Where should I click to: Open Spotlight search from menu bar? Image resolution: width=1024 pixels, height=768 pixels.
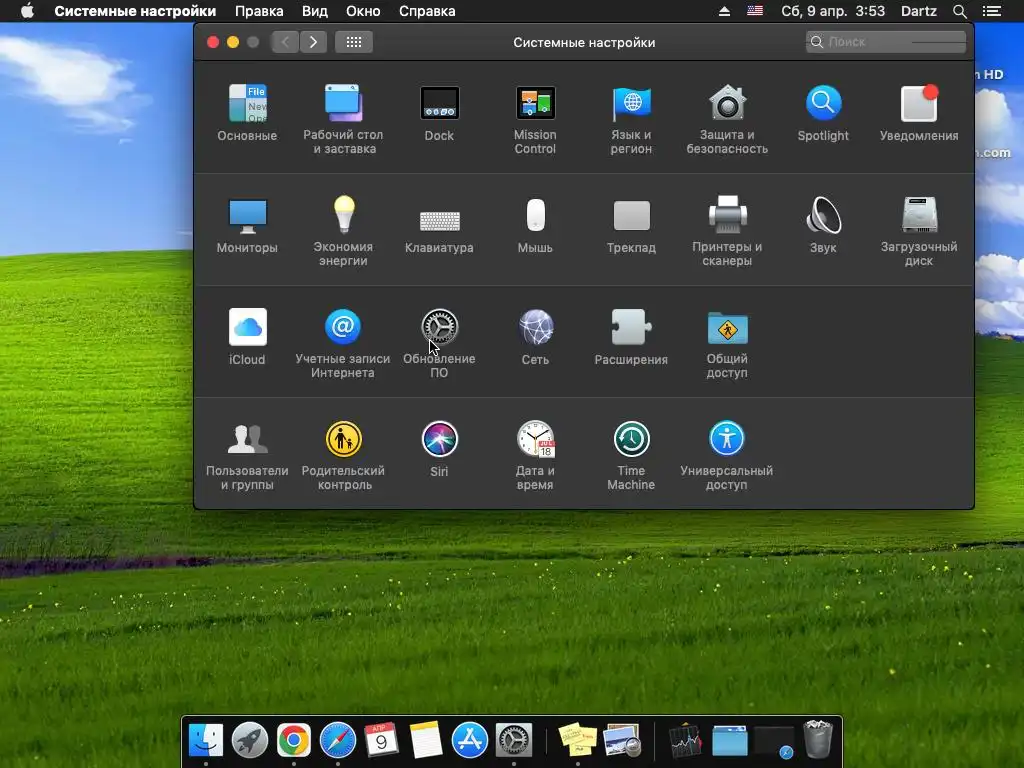point(959,11)
